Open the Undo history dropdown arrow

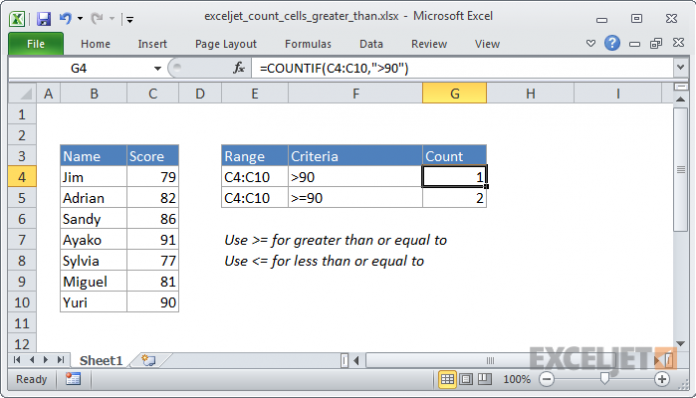pos(80,18)
